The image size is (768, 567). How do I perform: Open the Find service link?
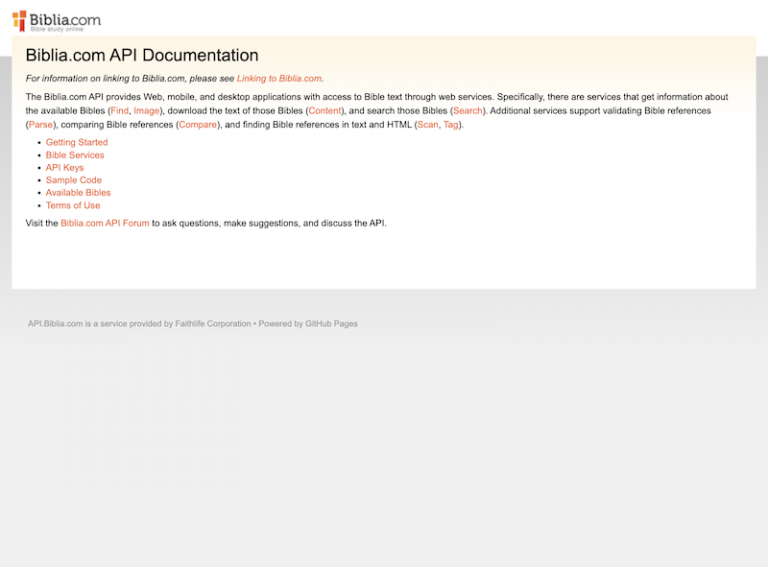120,111
